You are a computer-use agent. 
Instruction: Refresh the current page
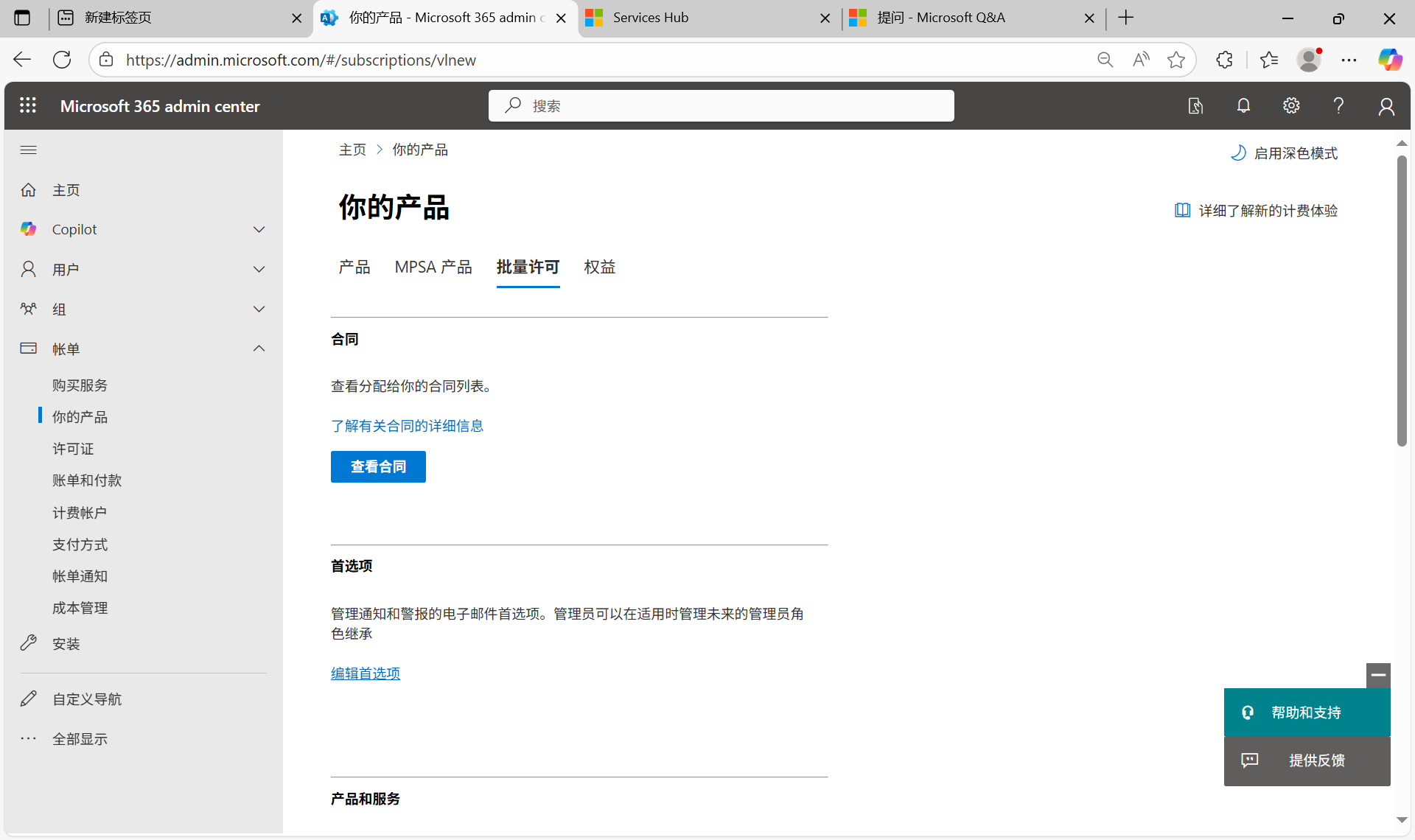click(62, 60)
